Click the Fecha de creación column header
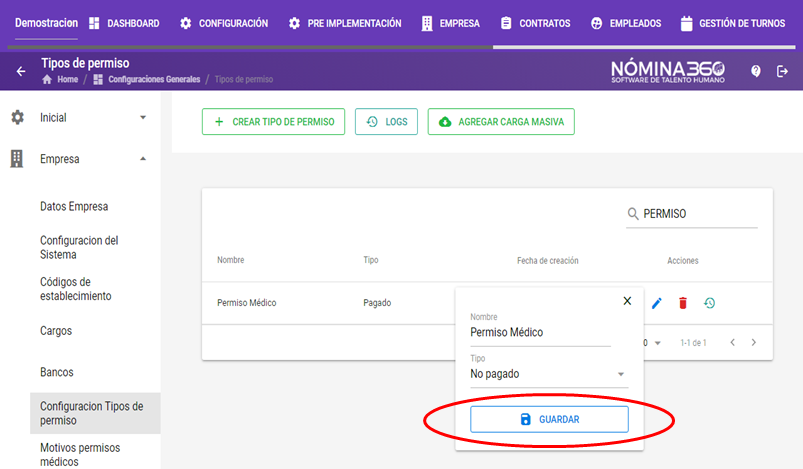803x469 pixels. (547, 261)
